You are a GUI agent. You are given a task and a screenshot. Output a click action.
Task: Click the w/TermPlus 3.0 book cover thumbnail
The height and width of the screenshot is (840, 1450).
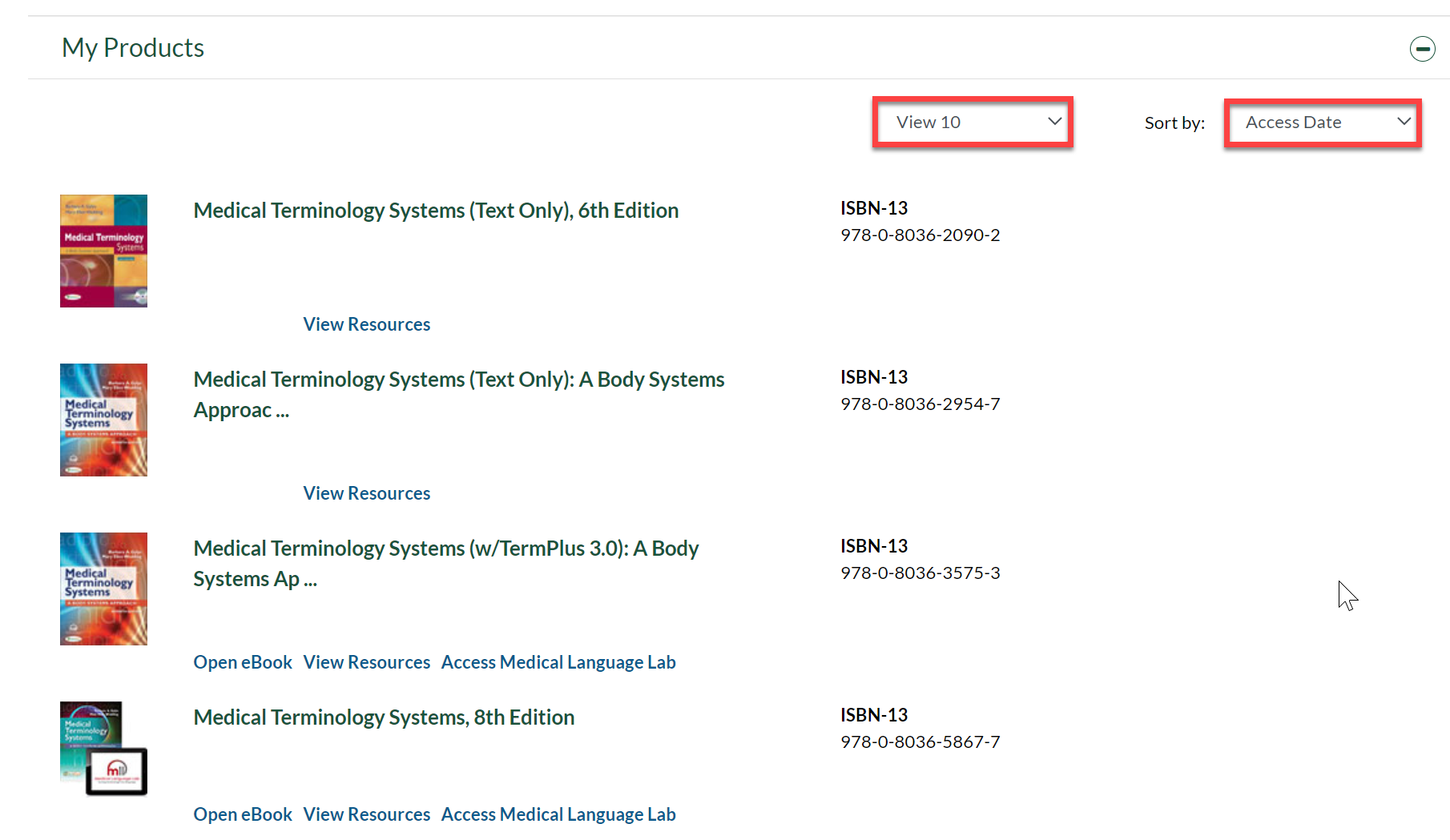(x=103, y=589)
